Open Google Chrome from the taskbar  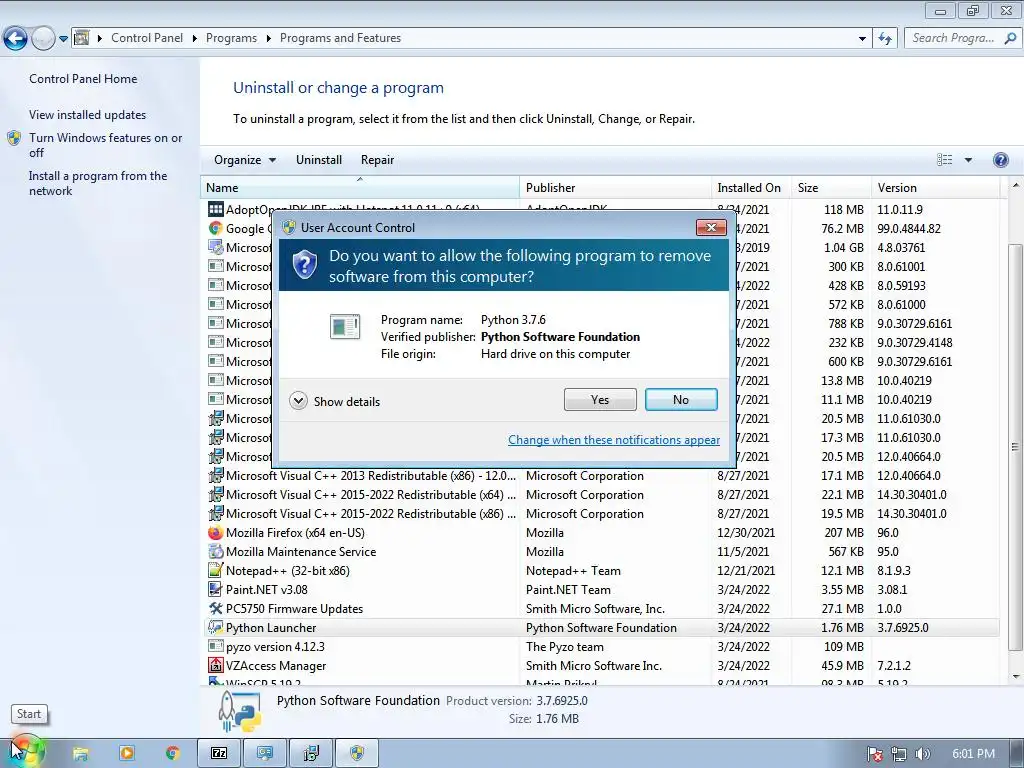tap(172, 754)
